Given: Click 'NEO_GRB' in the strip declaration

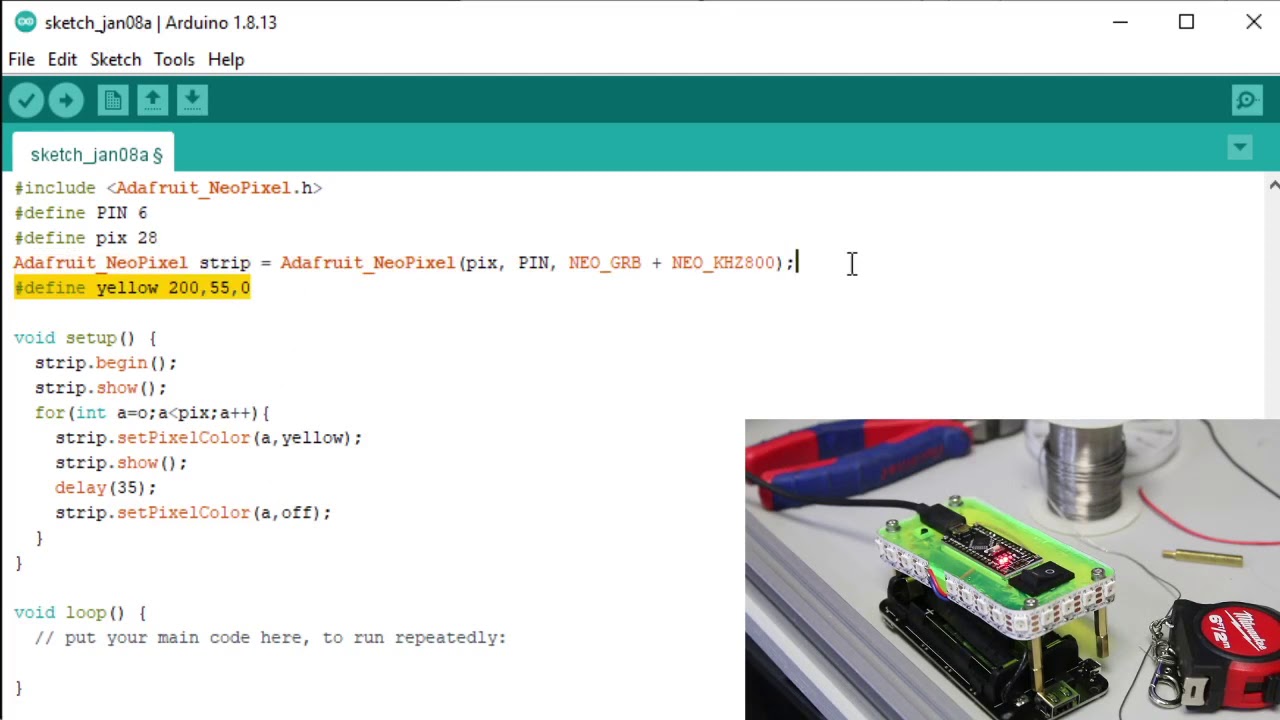Looking at the screenshot, I should pyautogui.click(x=604, y=263).
